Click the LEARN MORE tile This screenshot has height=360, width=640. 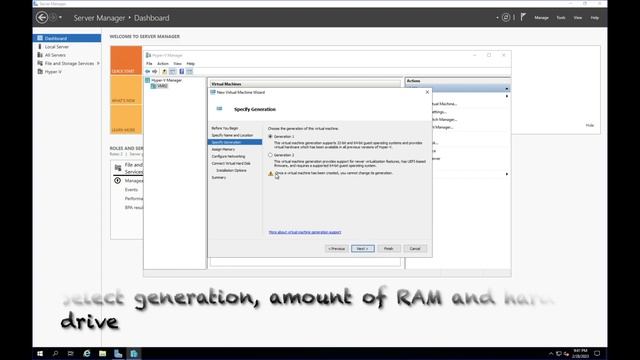click(x=126, y=120)
